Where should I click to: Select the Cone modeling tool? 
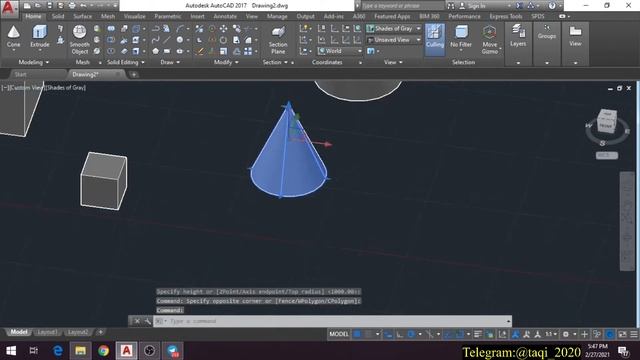point(13,37)
